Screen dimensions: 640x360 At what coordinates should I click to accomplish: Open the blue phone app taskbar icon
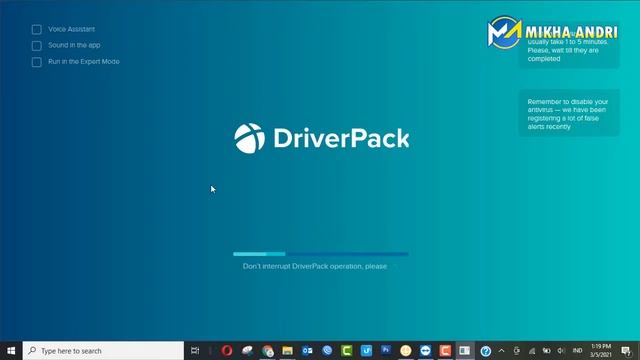pyautogui.click(x=327, y=351)
